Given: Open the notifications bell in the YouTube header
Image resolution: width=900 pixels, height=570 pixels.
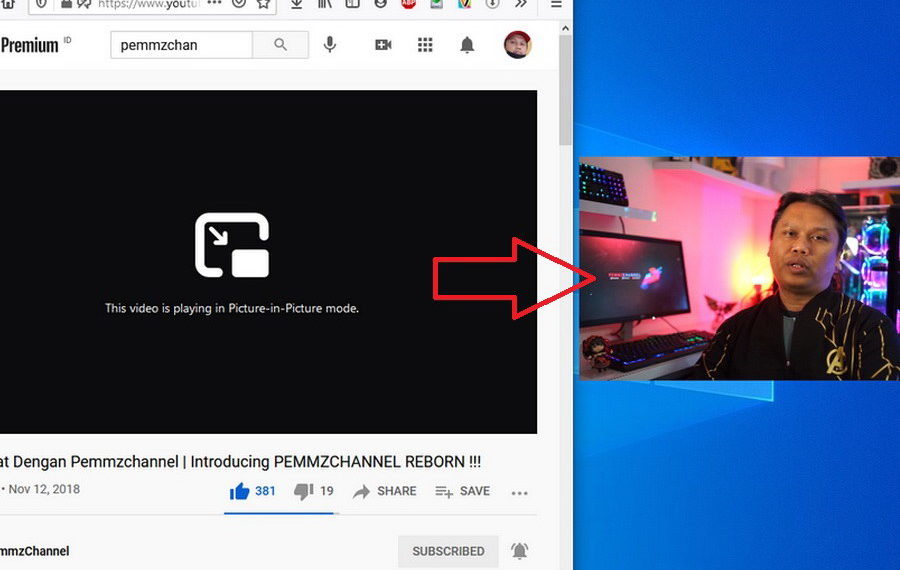Looking at the screenshot, I should coord(467,45).
